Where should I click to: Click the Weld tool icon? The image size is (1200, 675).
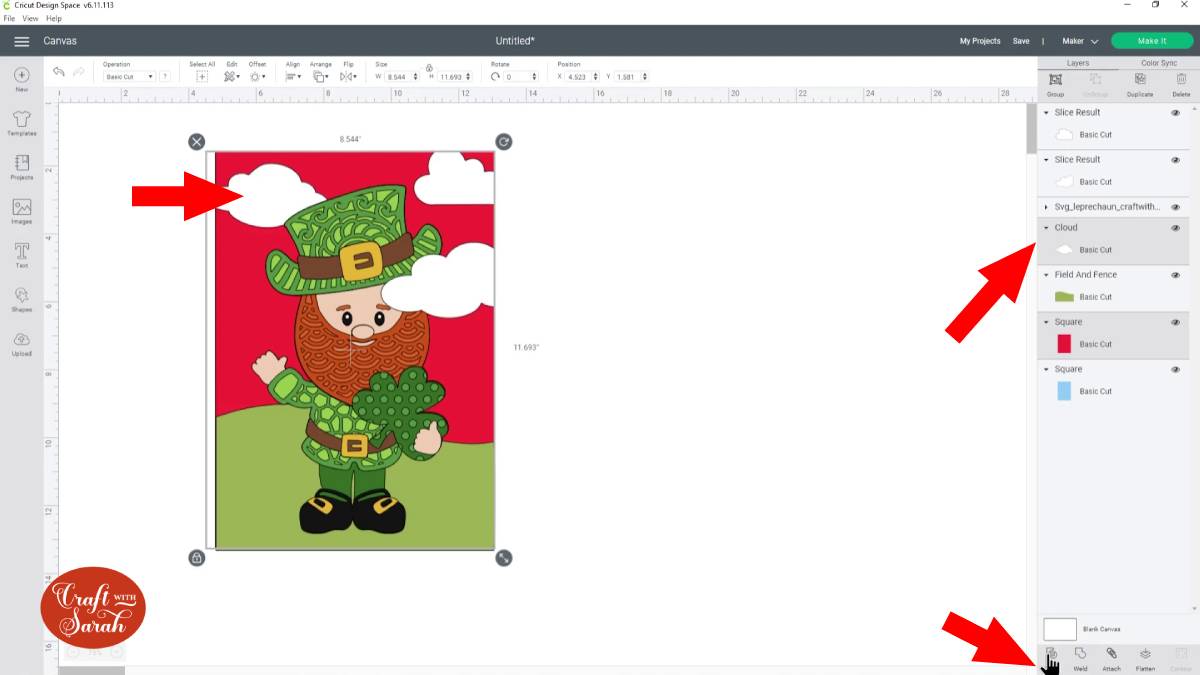pos(1080,656)
